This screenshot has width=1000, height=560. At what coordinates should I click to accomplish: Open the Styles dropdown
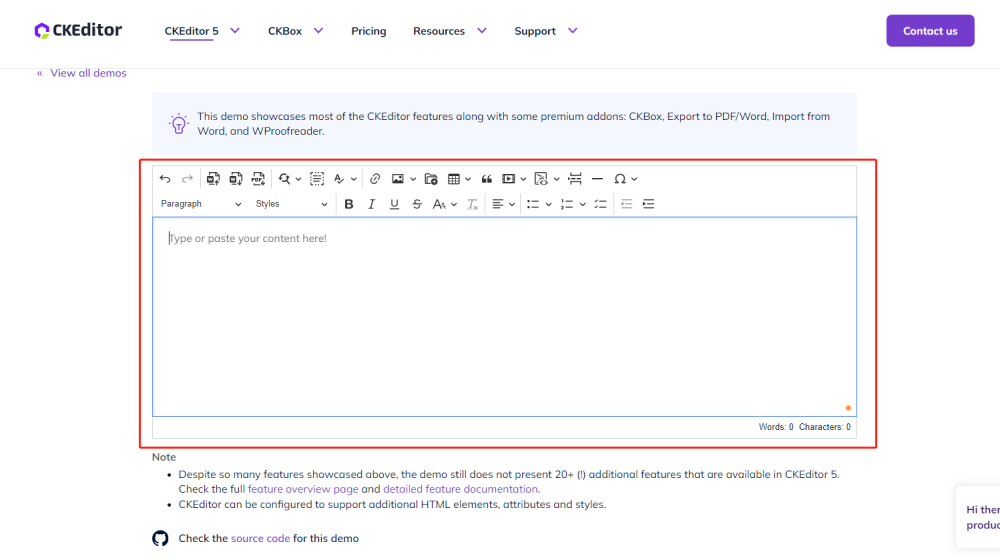[291, 204]
